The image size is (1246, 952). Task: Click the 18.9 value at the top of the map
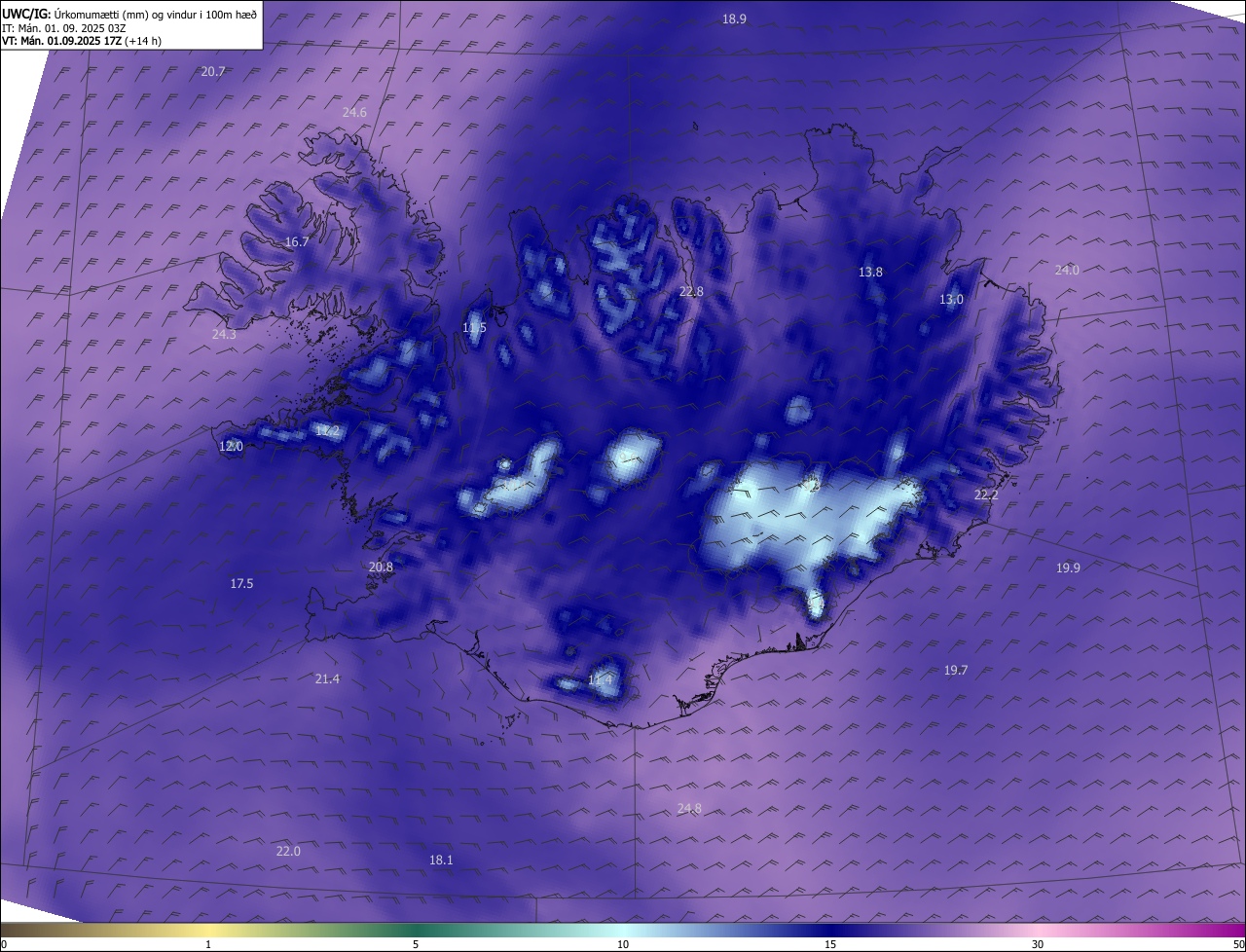734,19
